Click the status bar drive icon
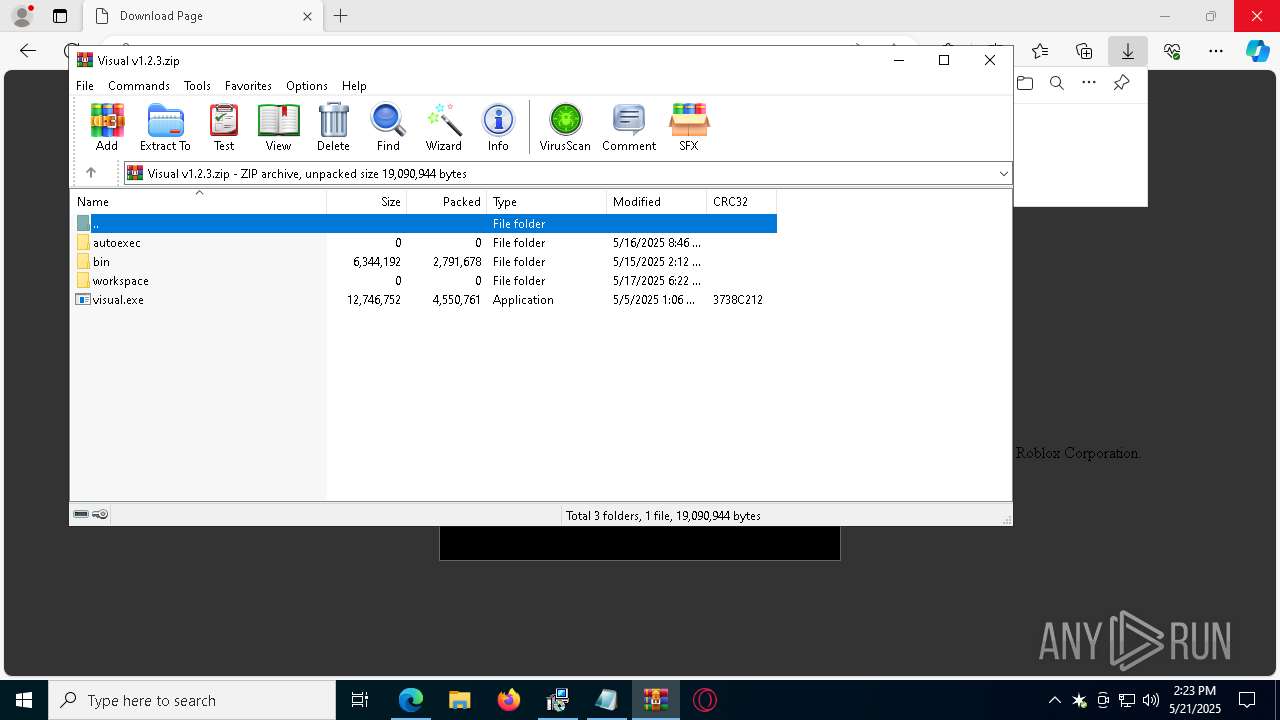Image resolution: width=1280 pixels, height=720 pixels. tap(81, 514)
